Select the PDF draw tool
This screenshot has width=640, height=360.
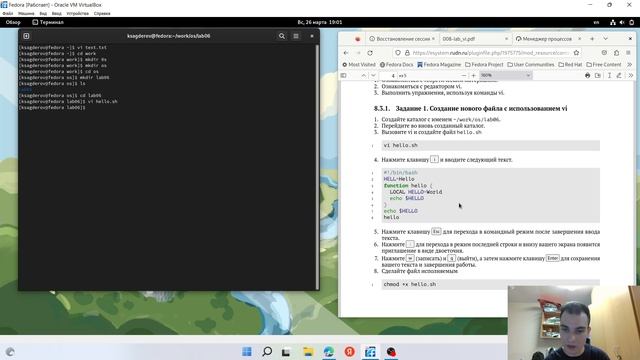[x=619, y=76]
